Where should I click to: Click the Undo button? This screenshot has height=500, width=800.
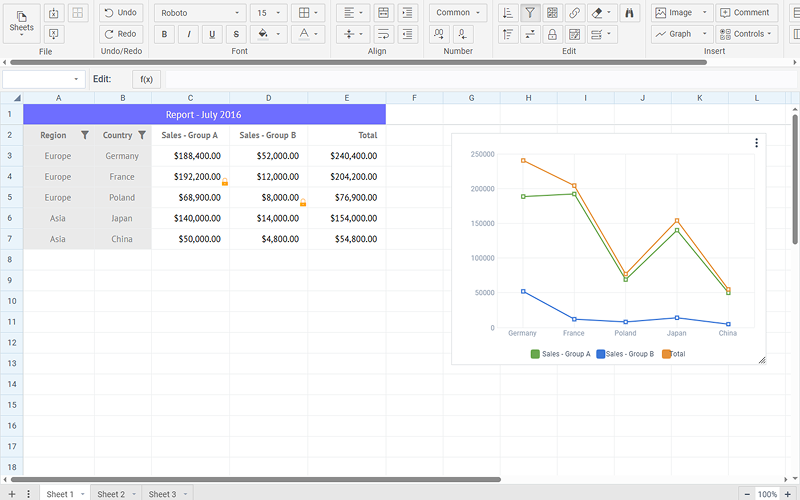pyautogui.click(x=121, y=13)
